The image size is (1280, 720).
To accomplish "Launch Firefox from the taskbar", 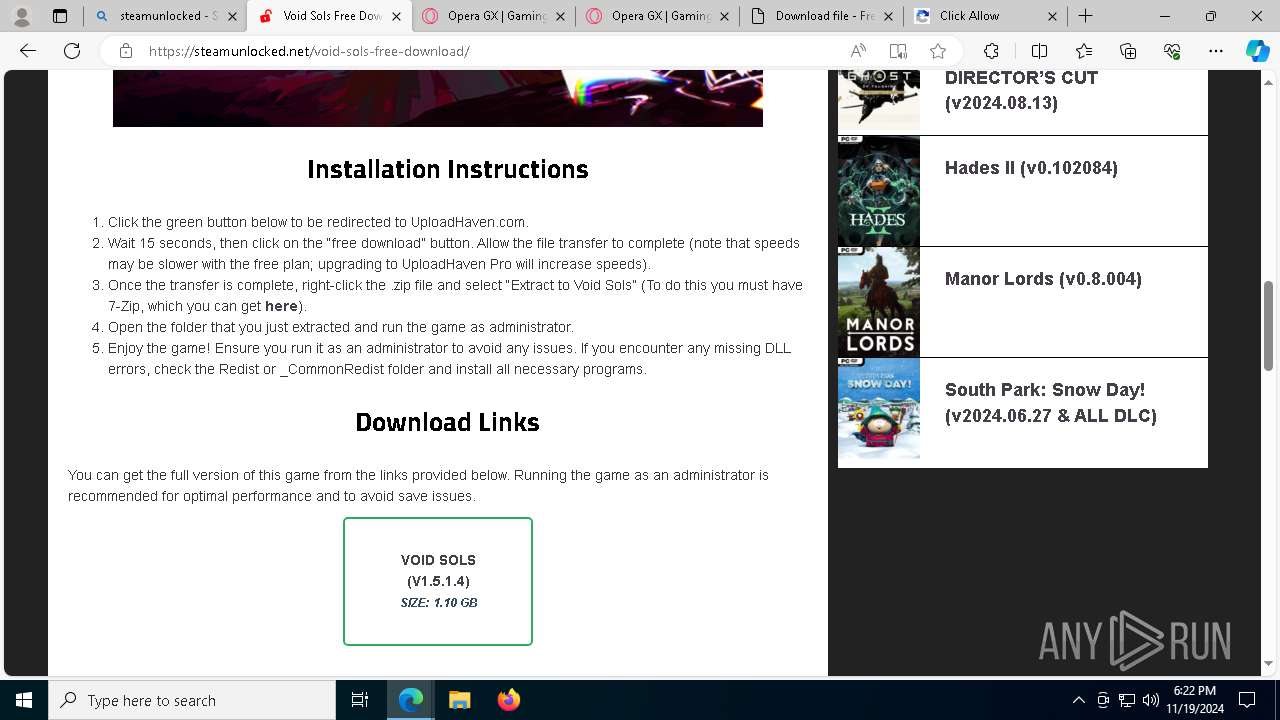I will coord(508,700).
